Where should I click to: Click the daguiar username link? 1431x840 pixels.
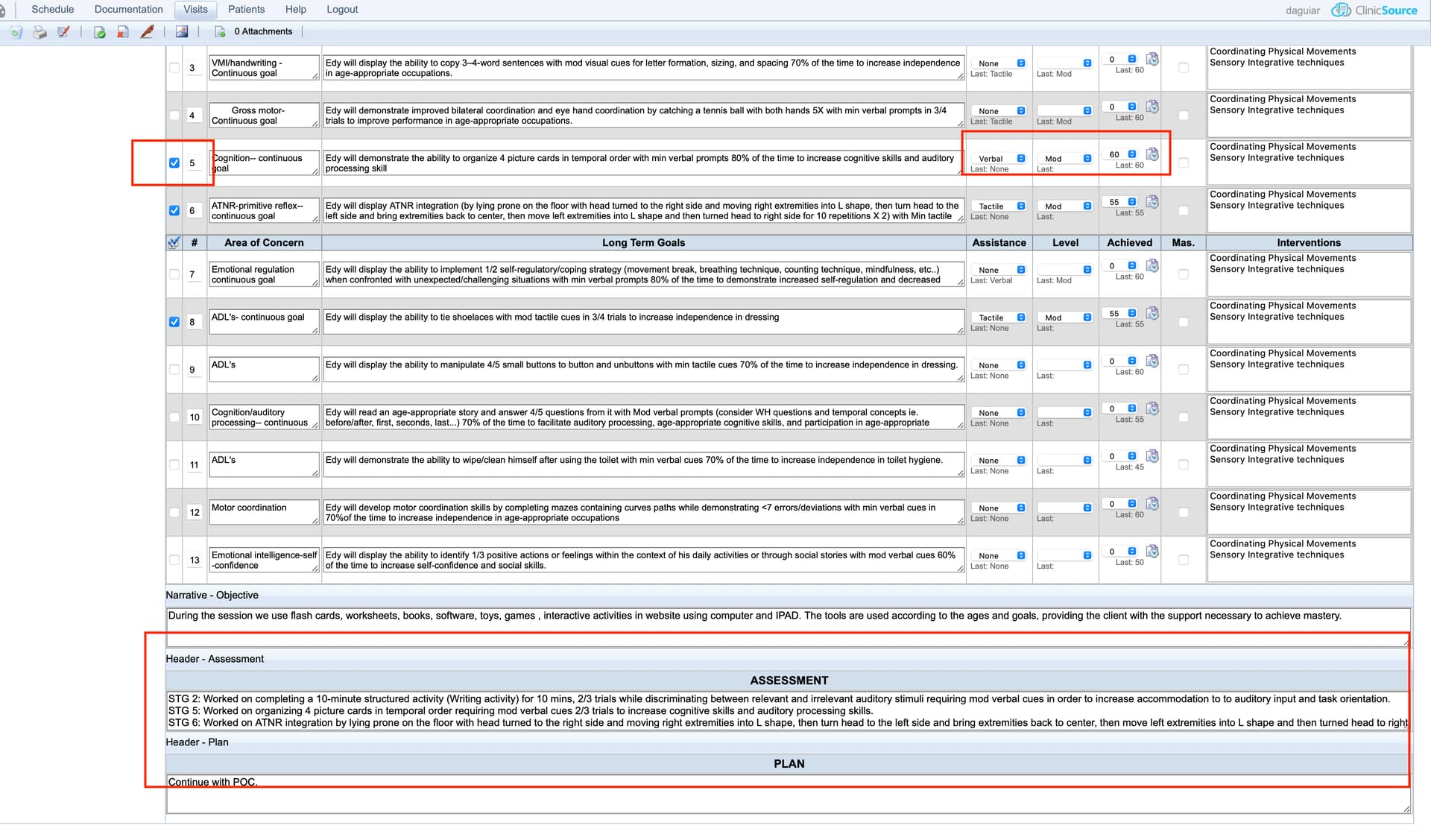(x=1303, y=10)
